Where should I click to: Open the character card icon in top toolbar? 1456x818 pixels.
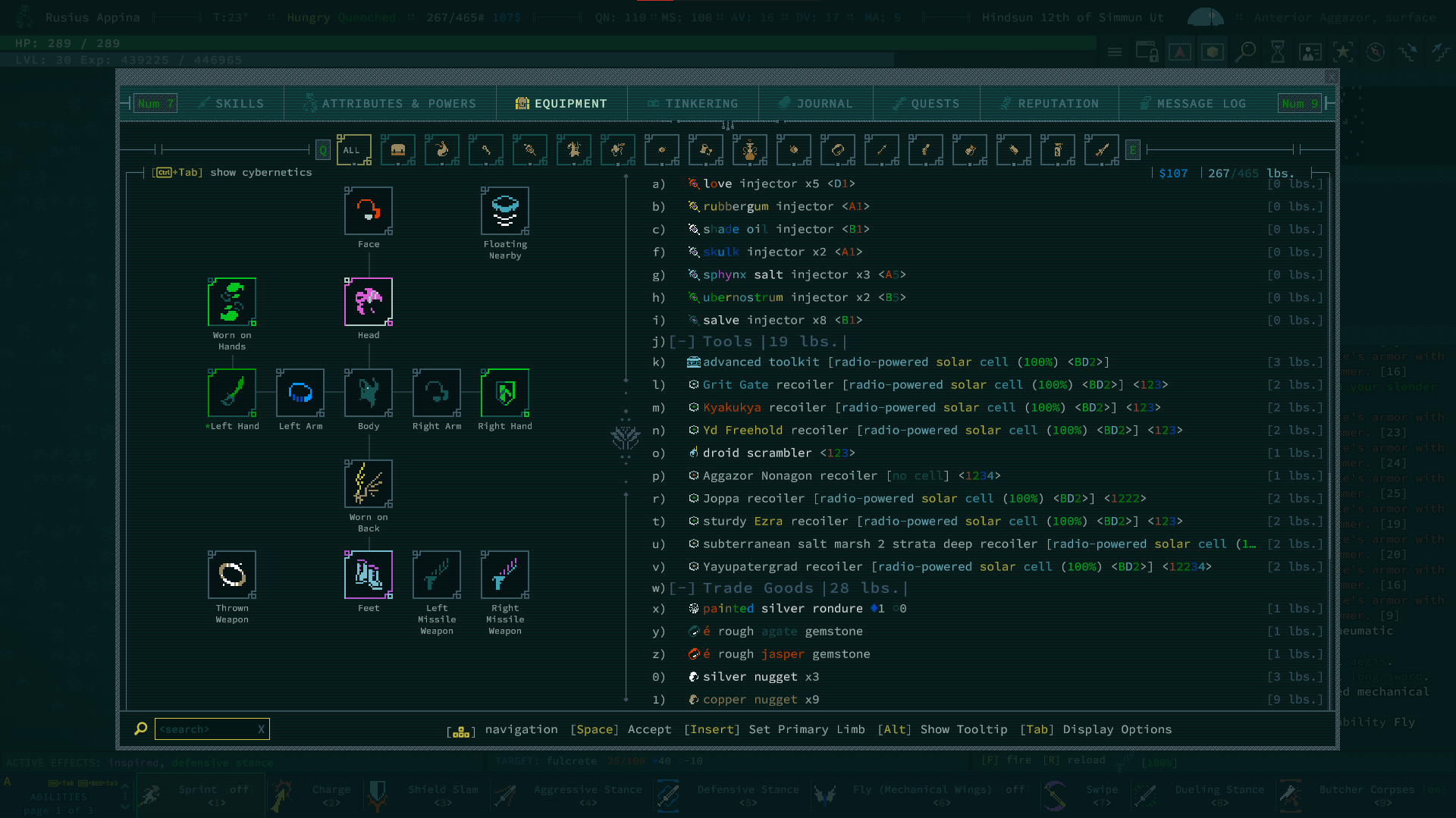pos(1310,52)
